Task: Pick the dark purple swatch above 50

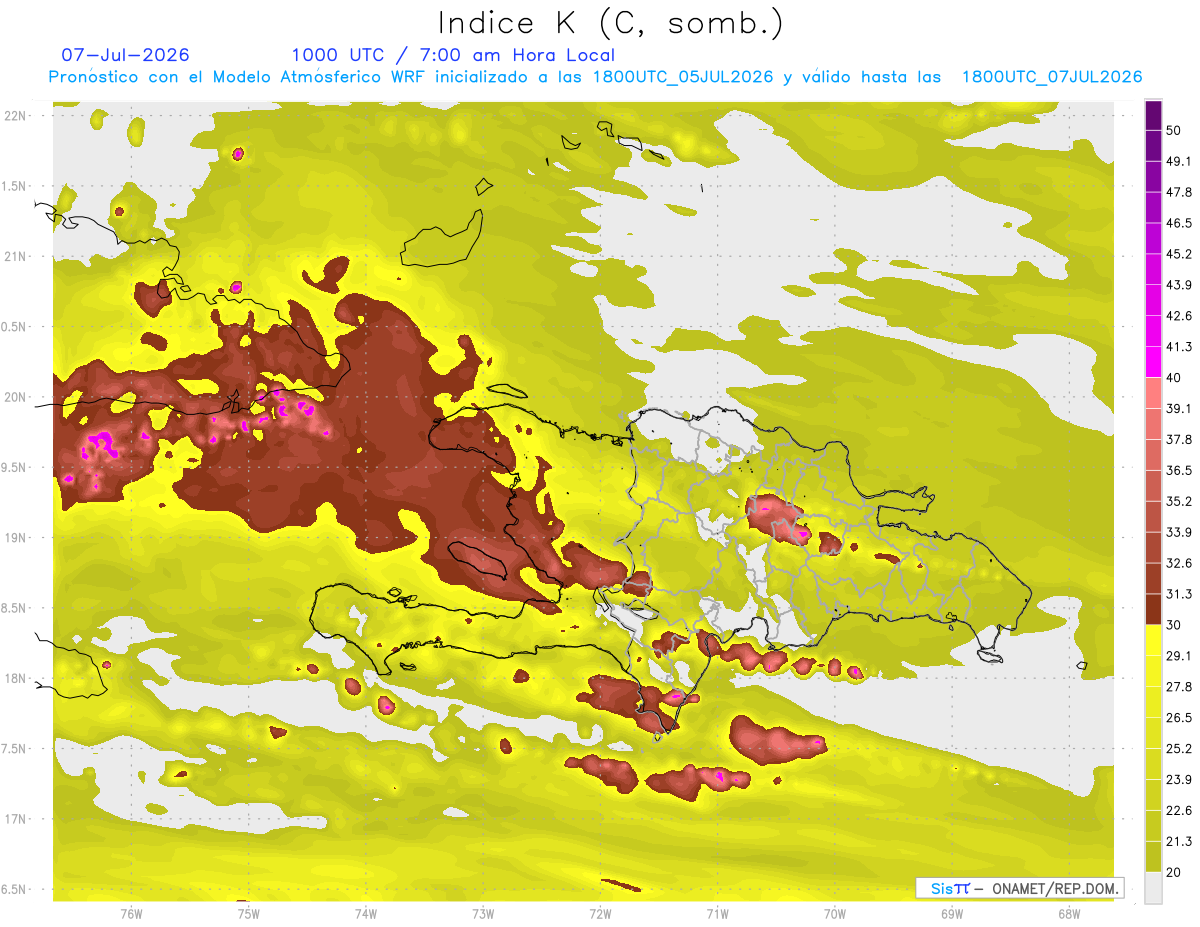Action: pos(1154,115)
